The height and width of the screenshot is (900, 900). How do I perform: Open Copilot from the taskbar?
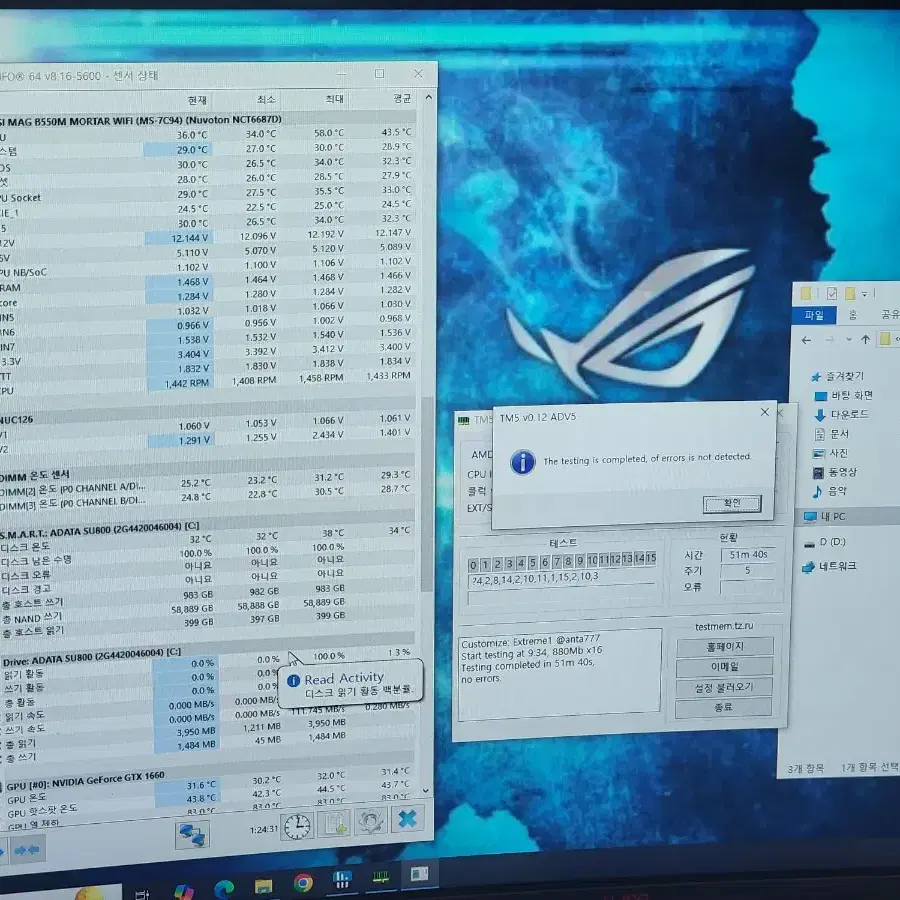[x=184, y=891]
